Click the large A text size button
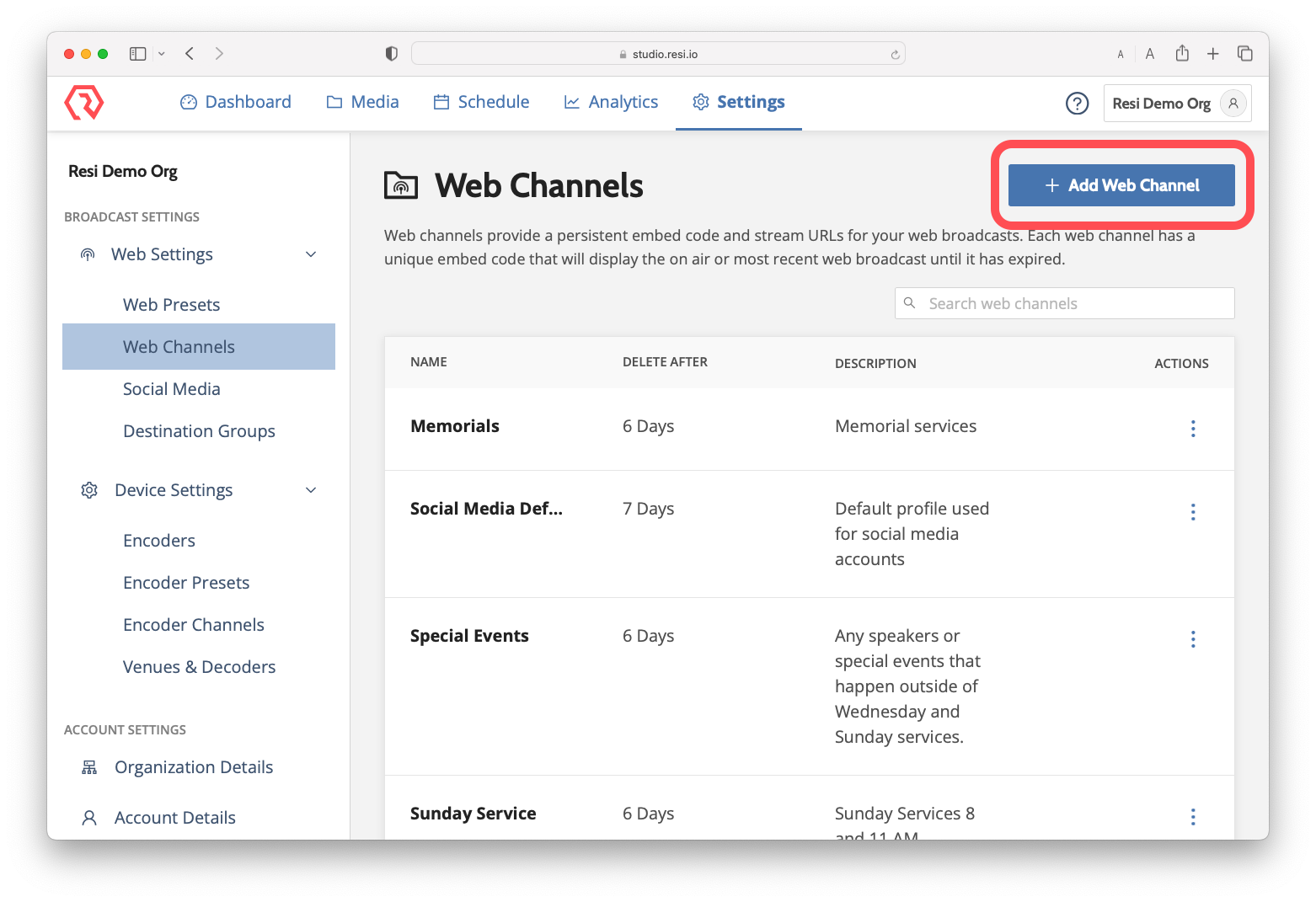The image size is (1316, 902). (x=1150, y=54)
